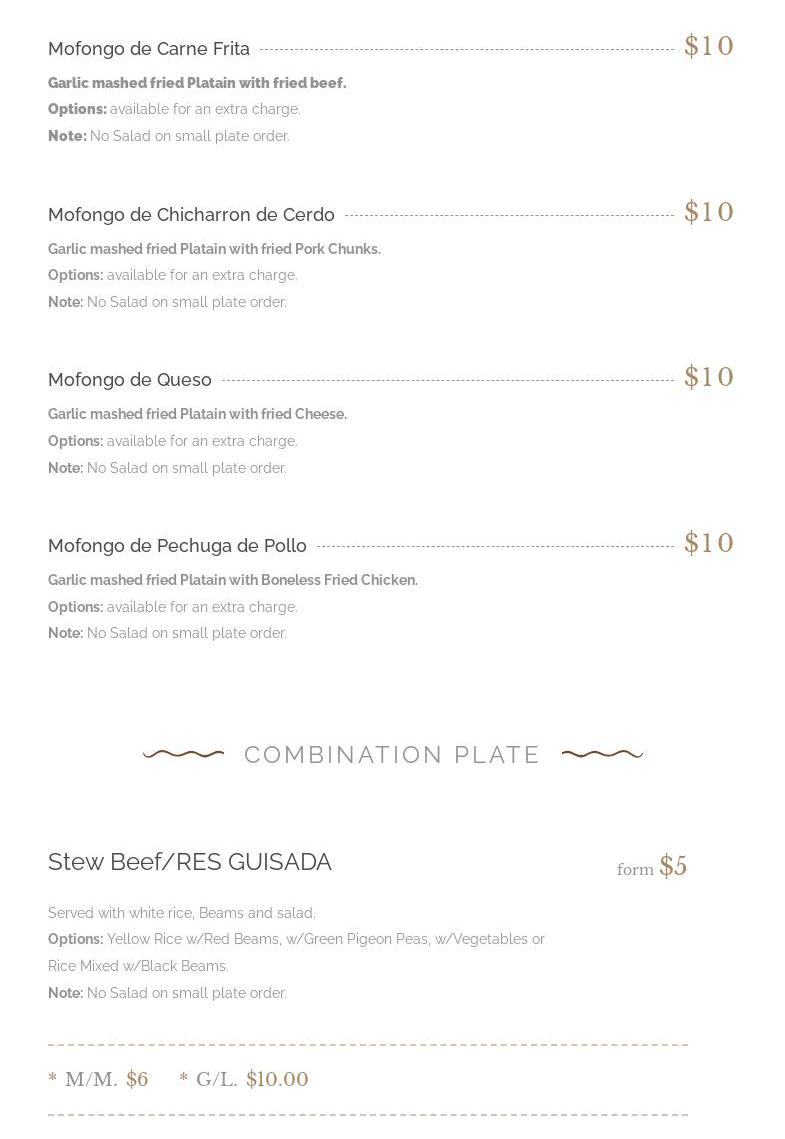Select the Mofongo de Queso heading

point(130,380)
